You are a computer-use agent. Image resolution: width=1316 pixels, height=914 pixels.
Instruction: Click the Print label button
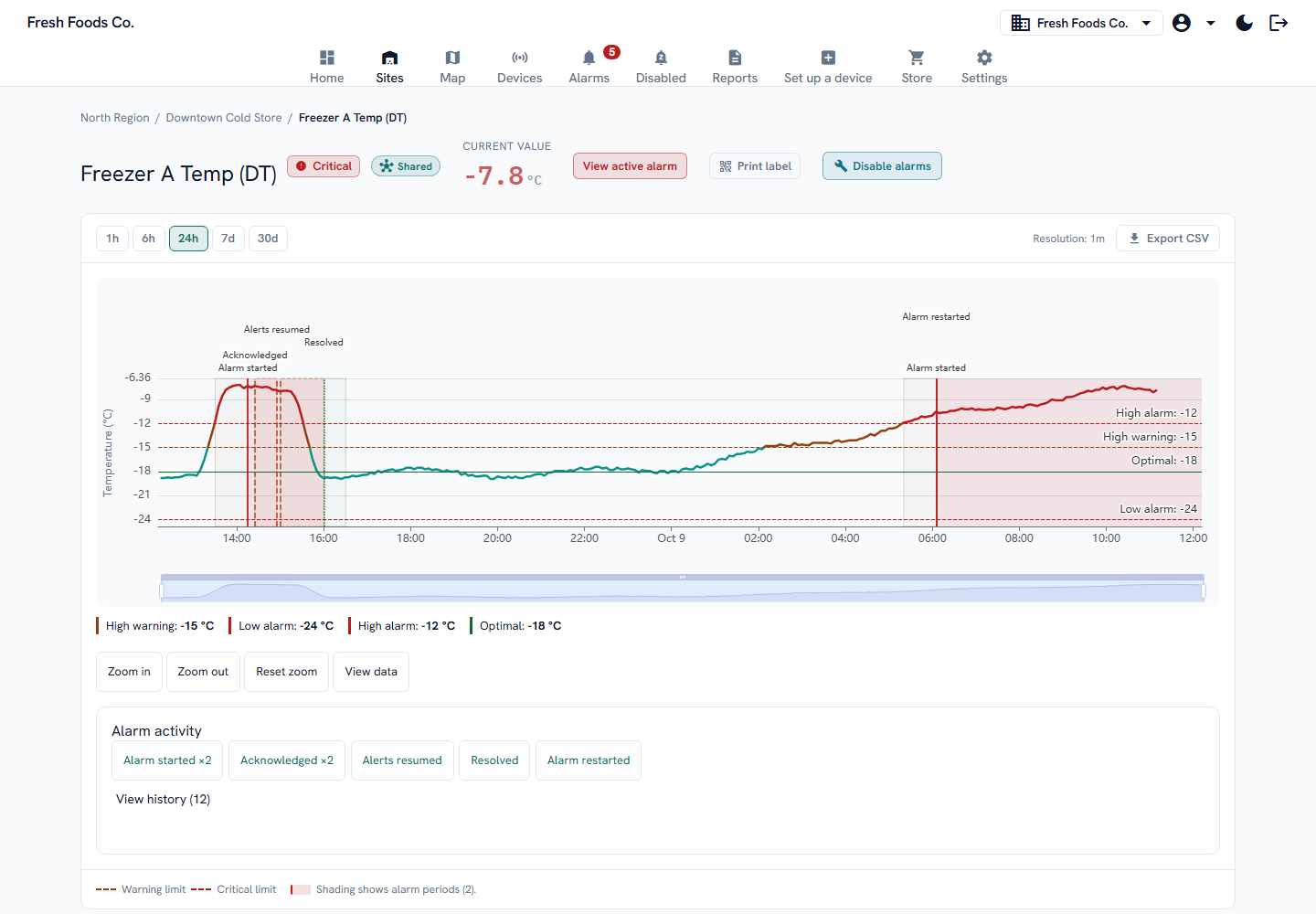tap(755, 166)
